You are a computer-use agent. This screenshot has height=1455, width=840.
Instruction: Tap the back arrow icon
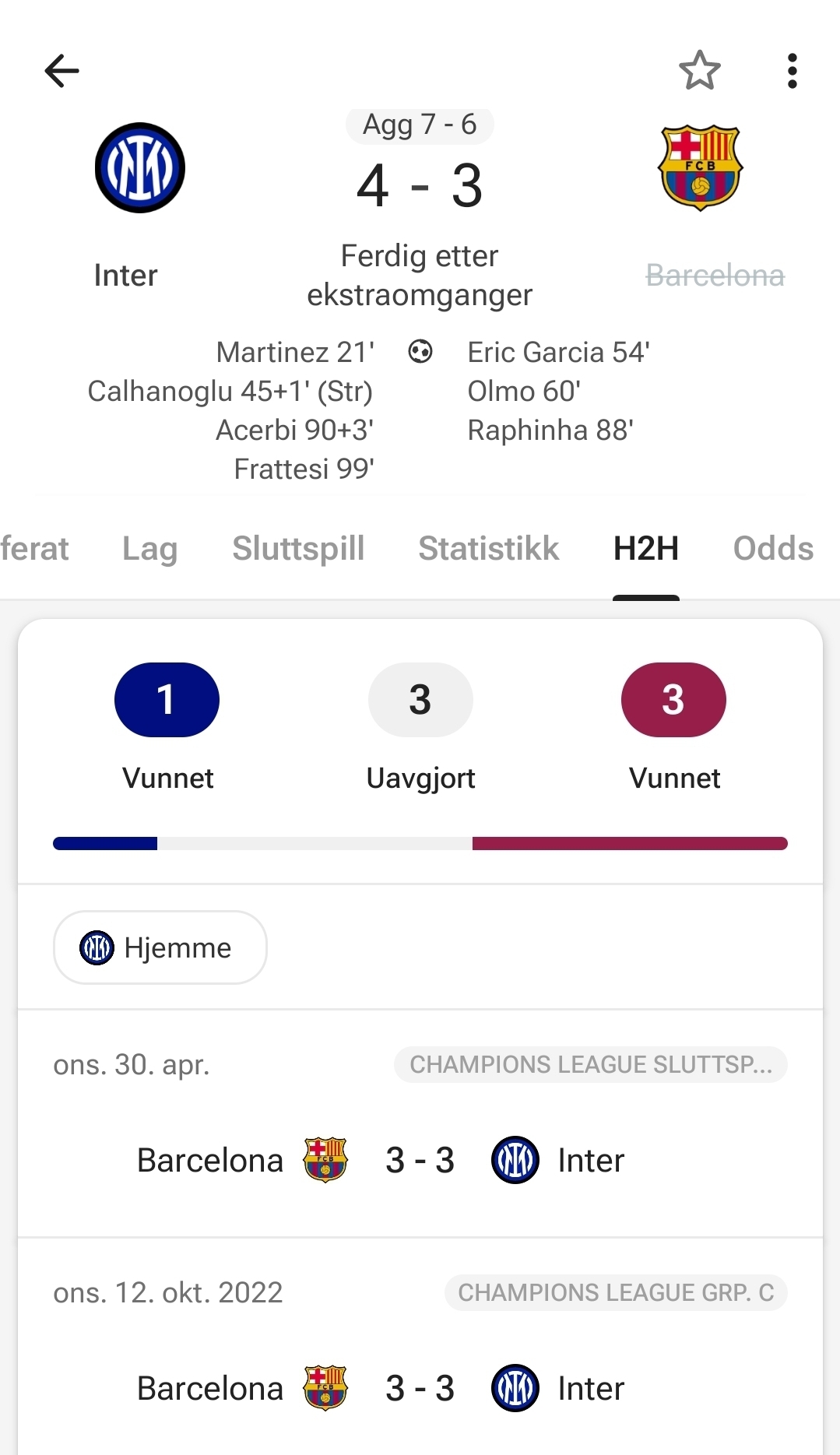click(x=62, y=71)
